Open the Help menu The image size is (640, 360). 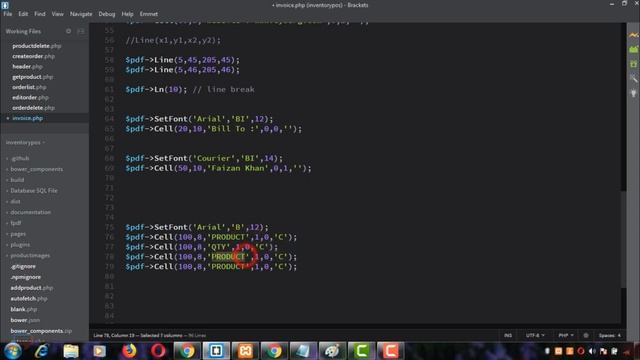click(x=127, y=14)
